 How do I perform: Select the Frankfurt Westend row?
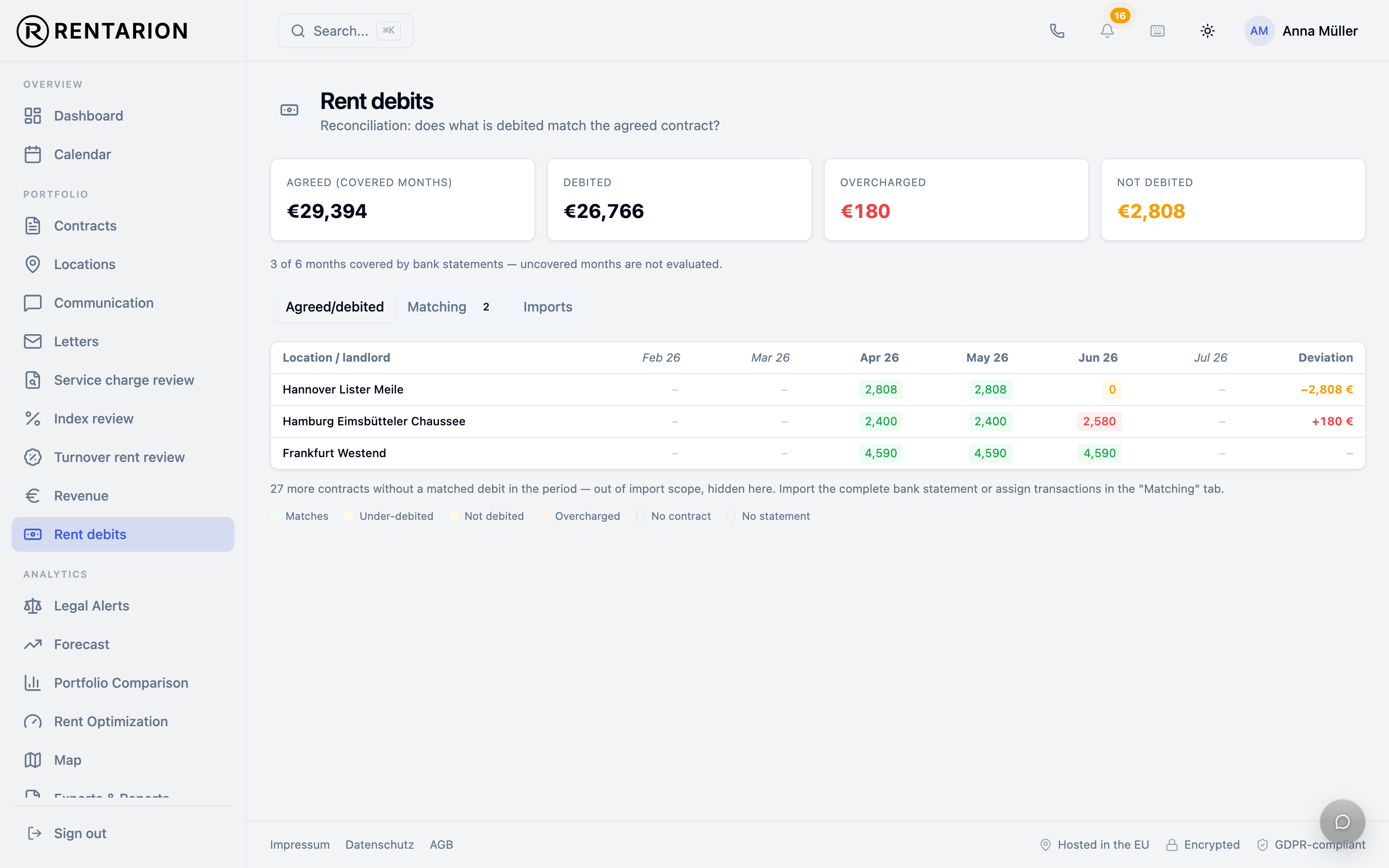[x=817, y=453]
